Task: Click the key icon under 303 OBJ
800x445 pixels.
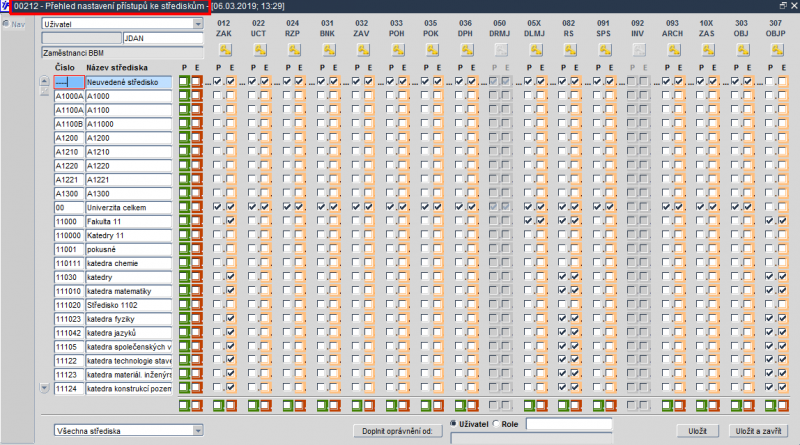Action: point(742,50)
